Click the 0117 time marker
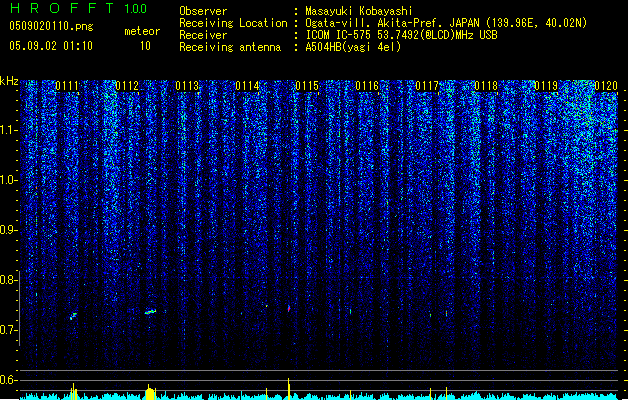 [427, 86]
